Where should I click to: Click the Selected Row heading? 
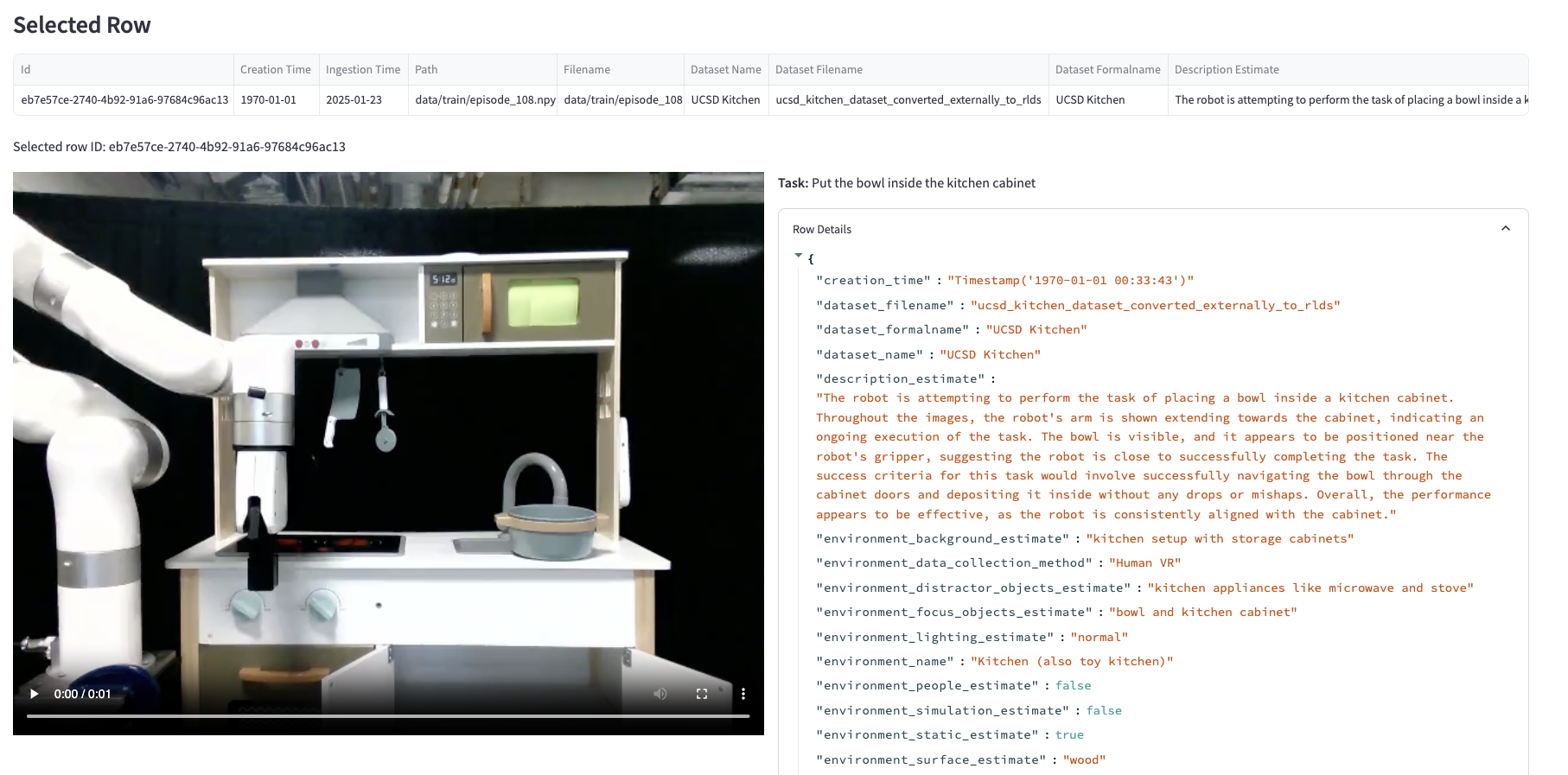(x=82, y=25)
